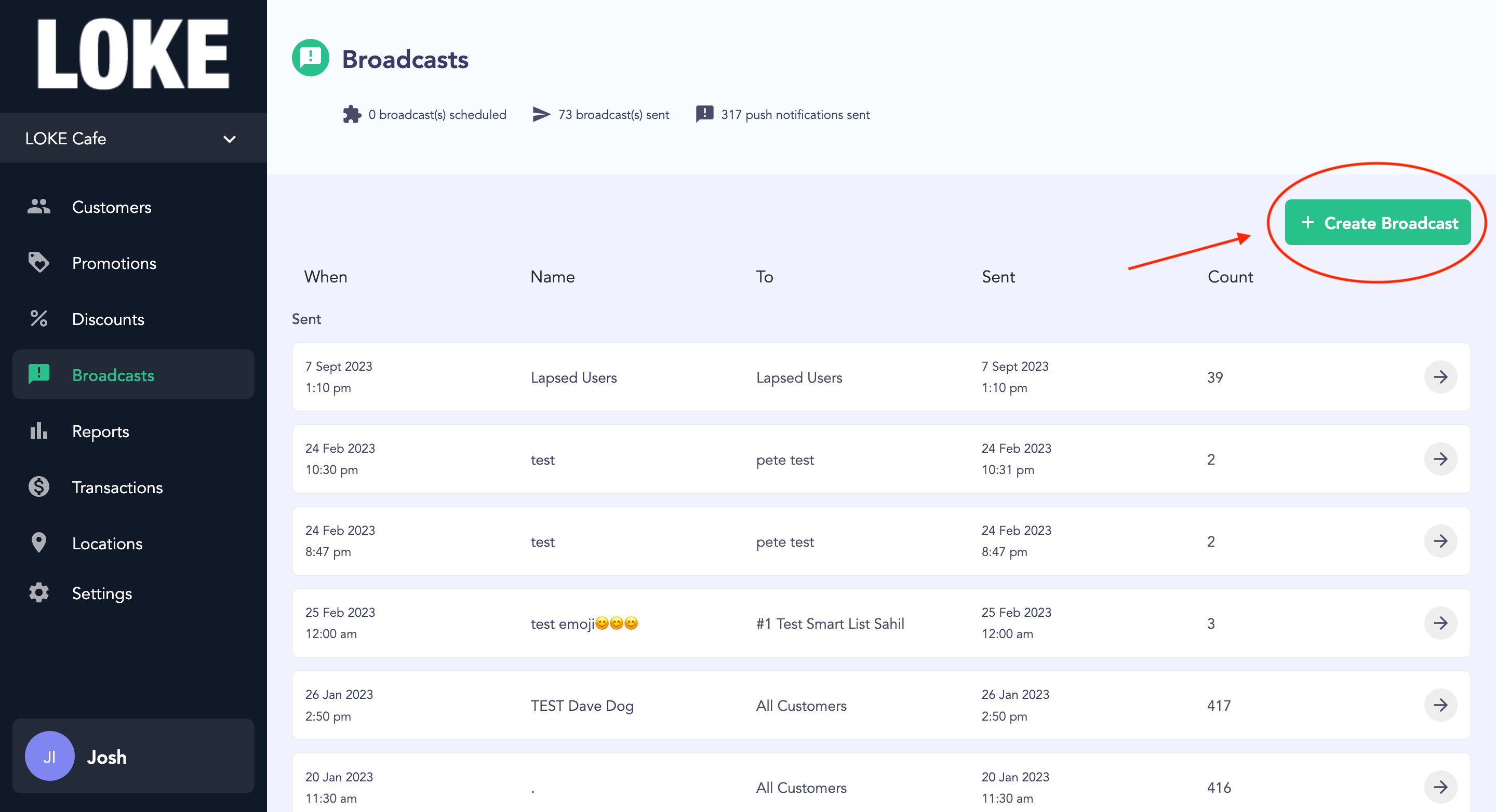Open the 8:47 pm test broadcast arrow

1440,541
